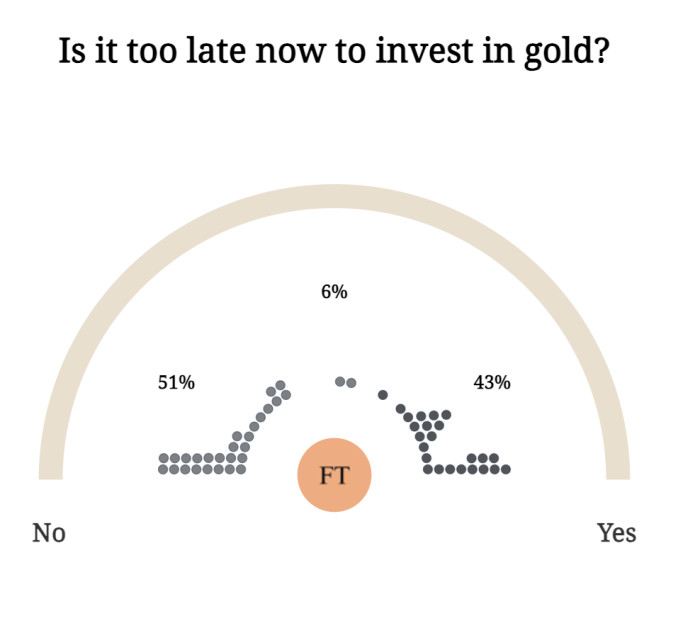Screen dimensions: 700x623
Task: Click the rightmost dark dot in the bottom row
Action: point(506,469)
